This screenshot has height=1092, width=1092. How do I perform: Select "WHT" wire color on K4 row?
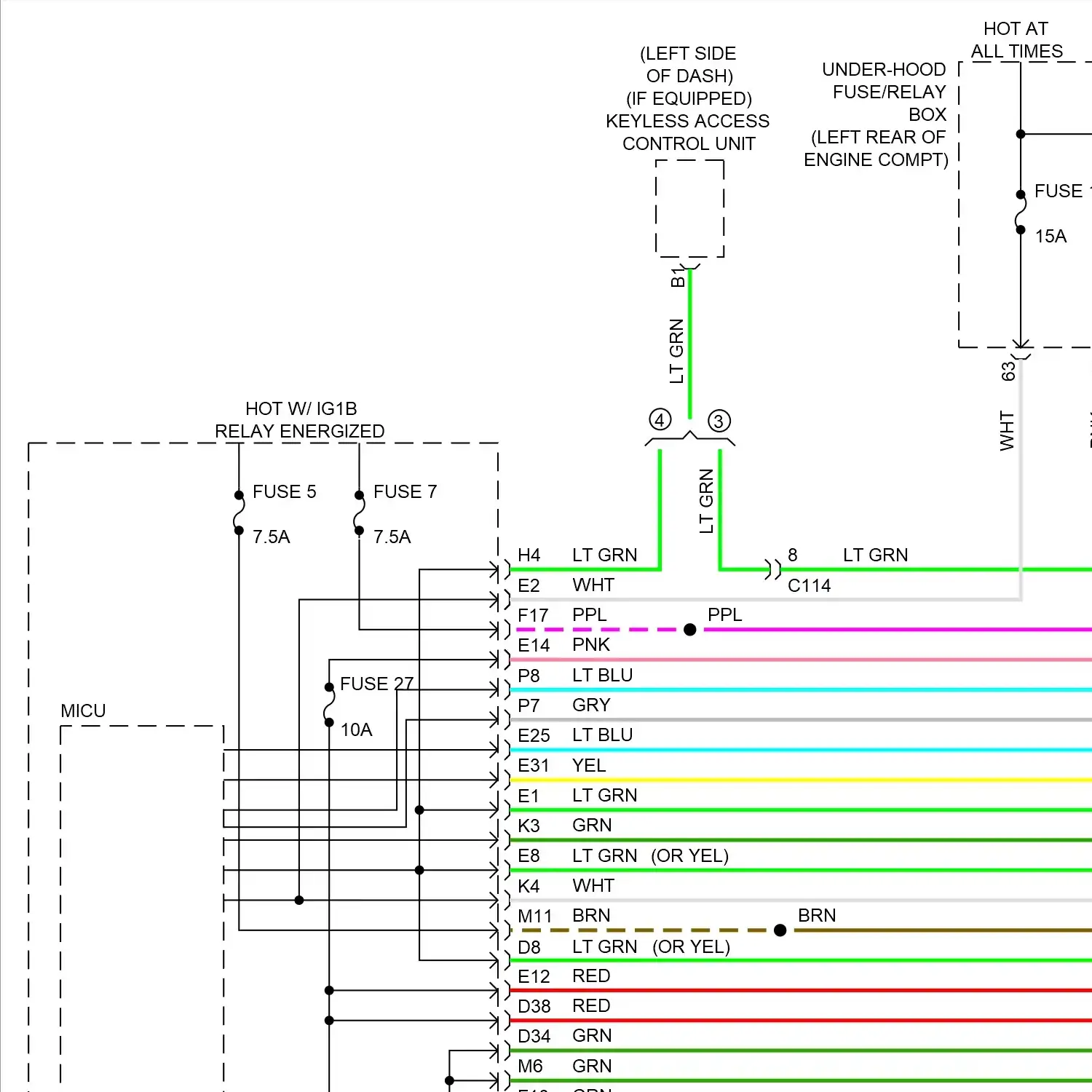593,886
